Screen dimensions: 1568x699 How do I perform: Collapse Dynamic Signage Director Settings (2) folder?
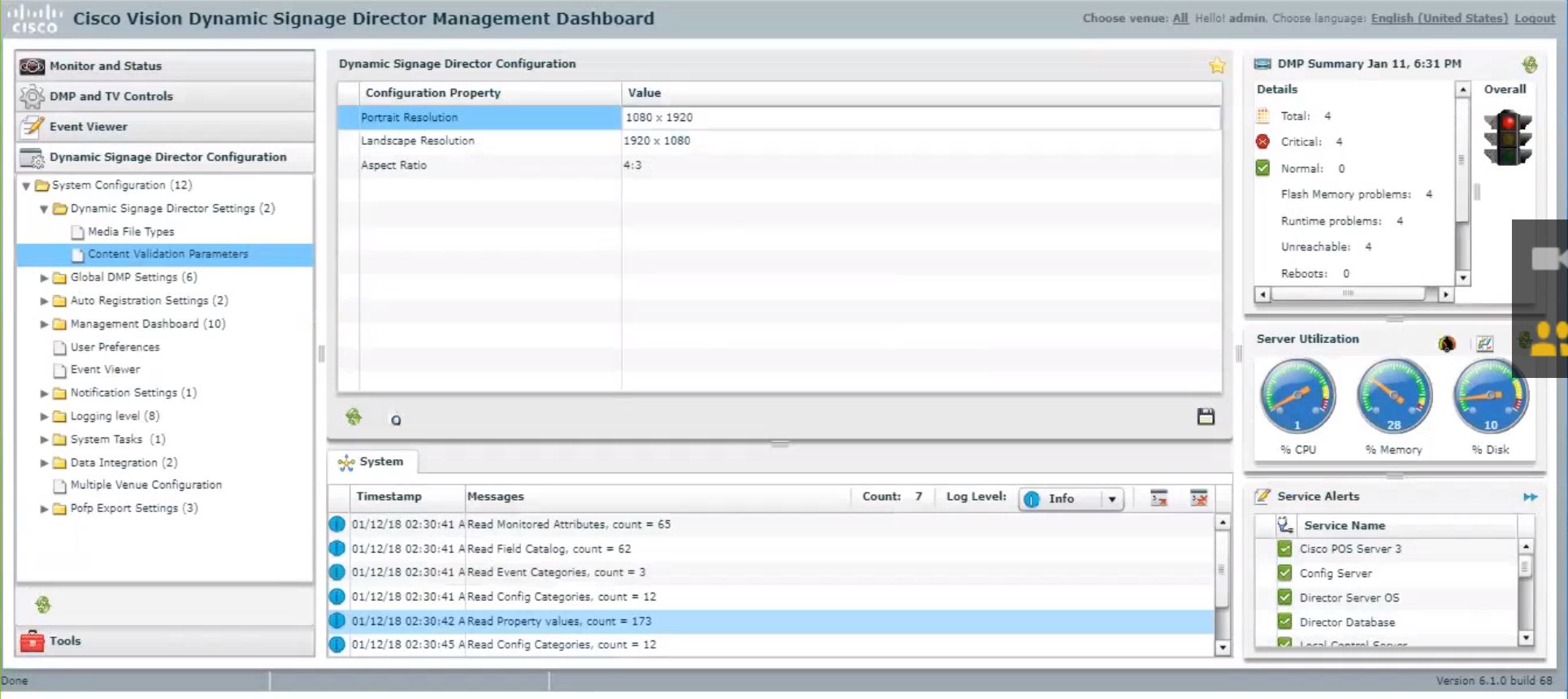[x=44, y=209]
